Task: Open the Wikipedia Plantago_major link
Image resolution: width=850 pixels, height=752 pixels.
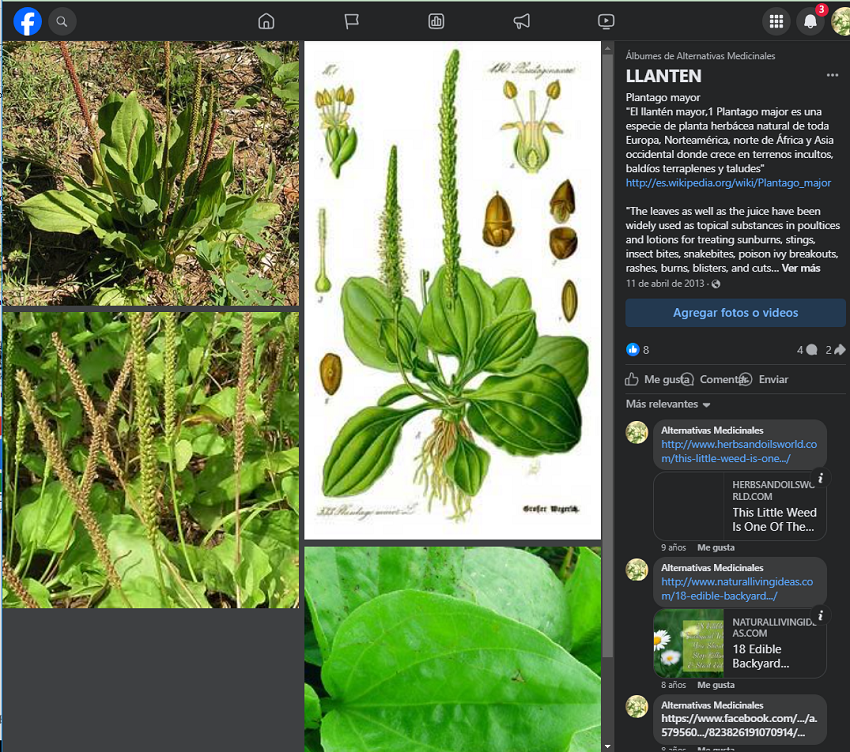Action: tap(728, 183)
